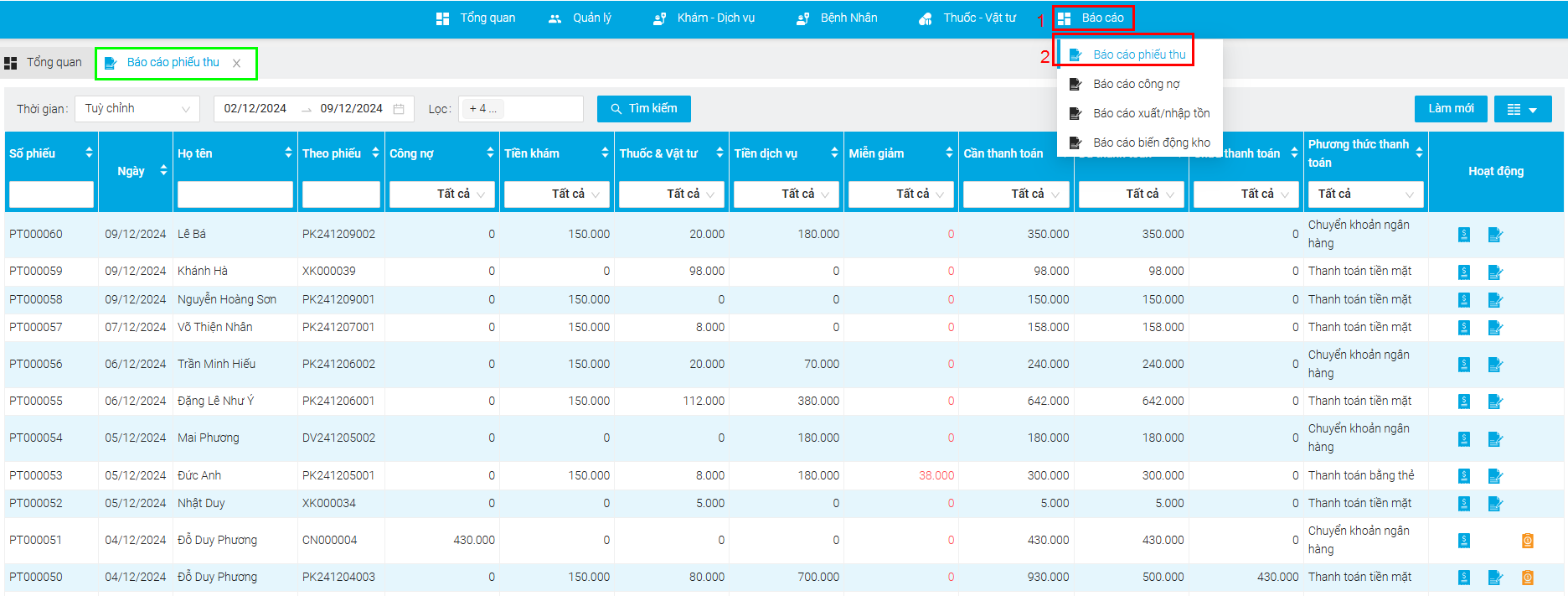Click Tìm kiếm search button

643,109
